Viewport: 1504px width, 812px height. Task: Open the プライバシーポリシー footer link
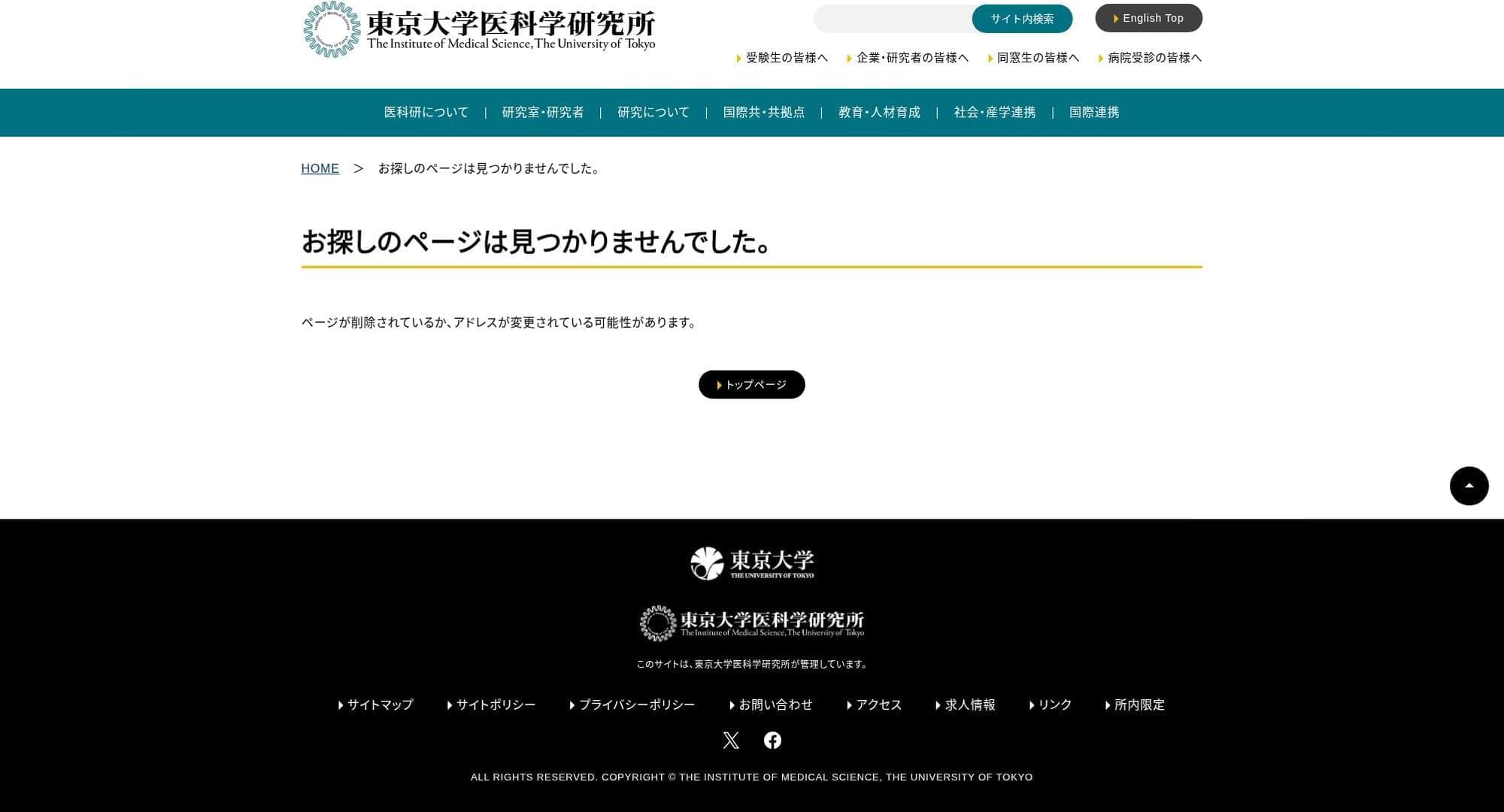[x=636, y=705]
